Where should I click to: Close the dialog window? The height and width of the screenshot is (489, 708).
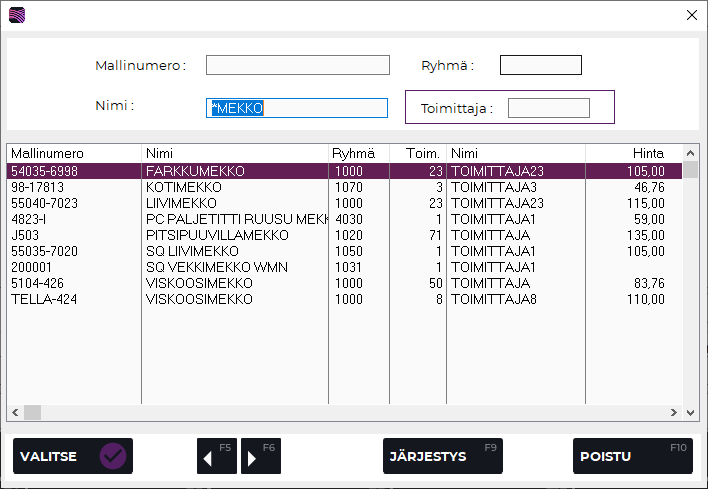click(691, 15)
